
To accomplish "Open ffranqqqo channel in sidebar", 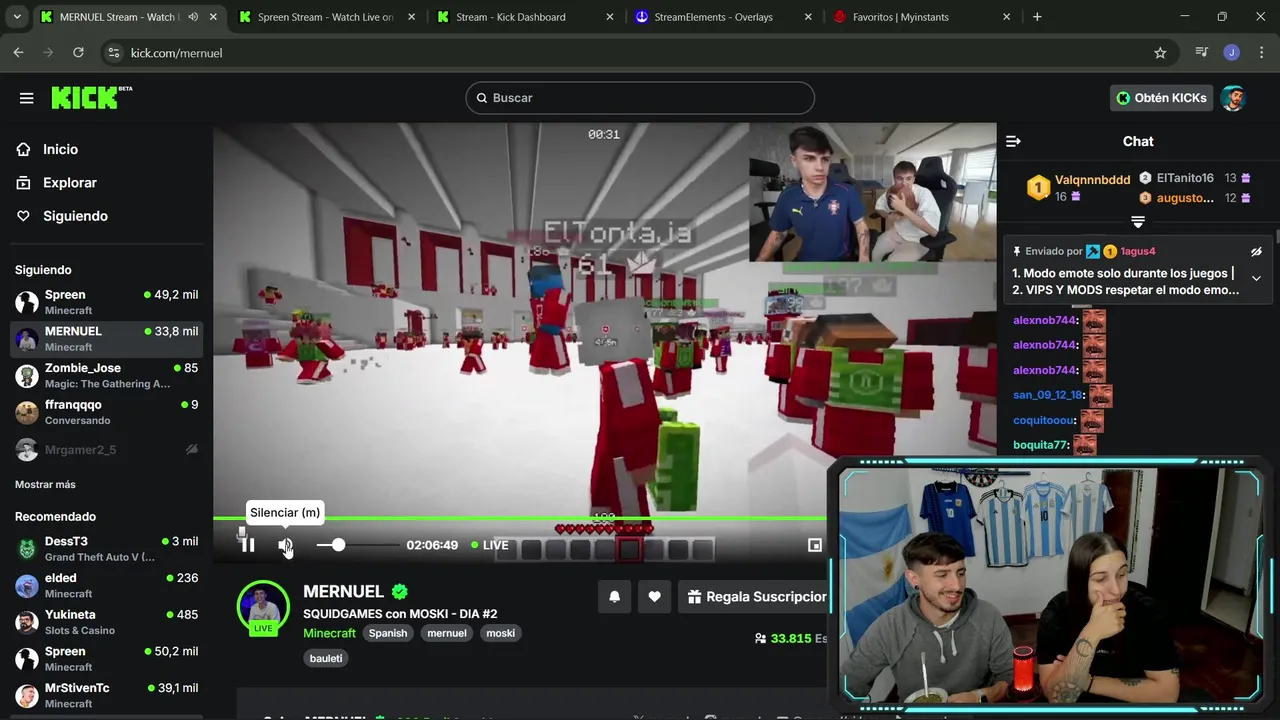I will (107, 412).
